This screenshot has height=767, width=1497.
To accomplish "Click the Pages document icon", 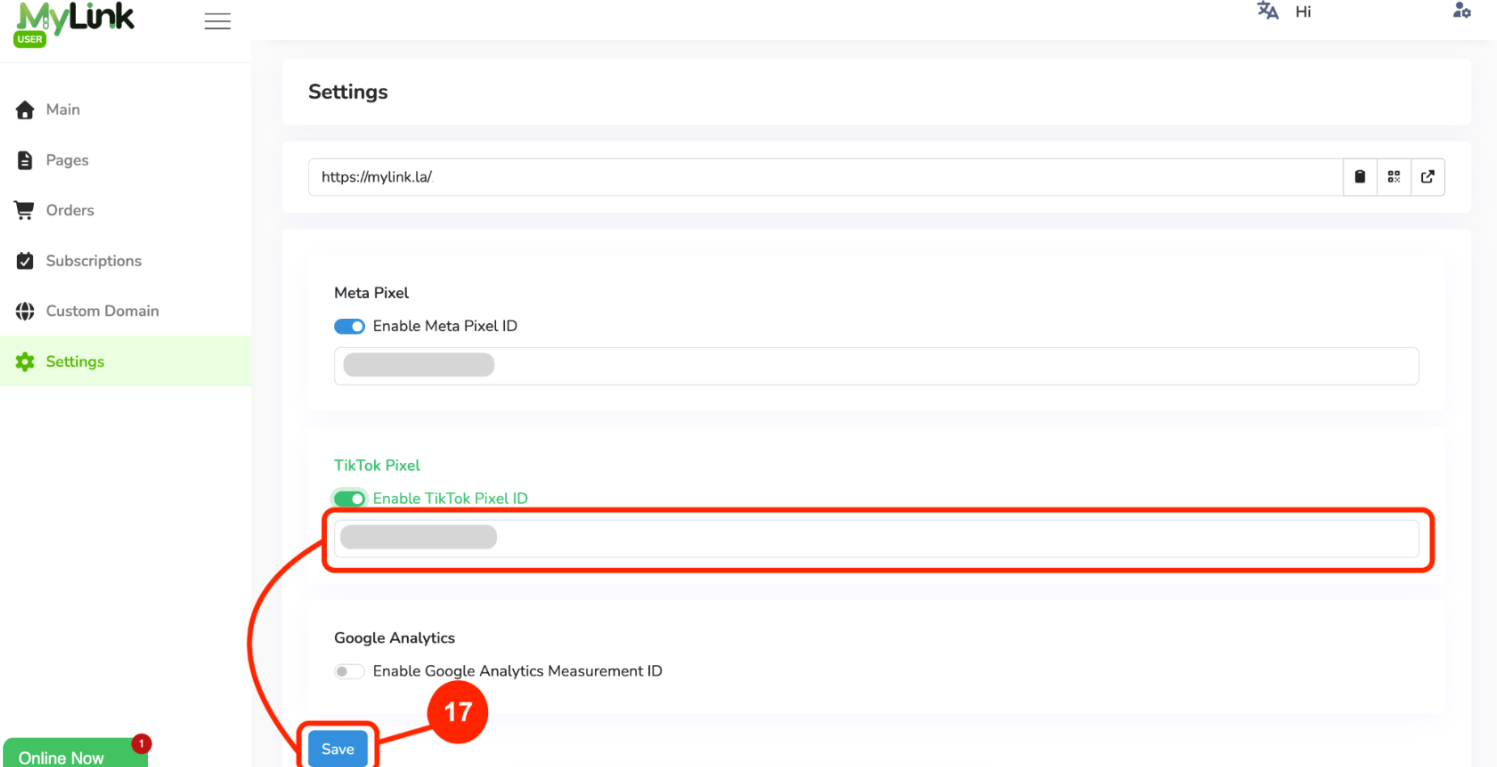I will pos(25,160).
